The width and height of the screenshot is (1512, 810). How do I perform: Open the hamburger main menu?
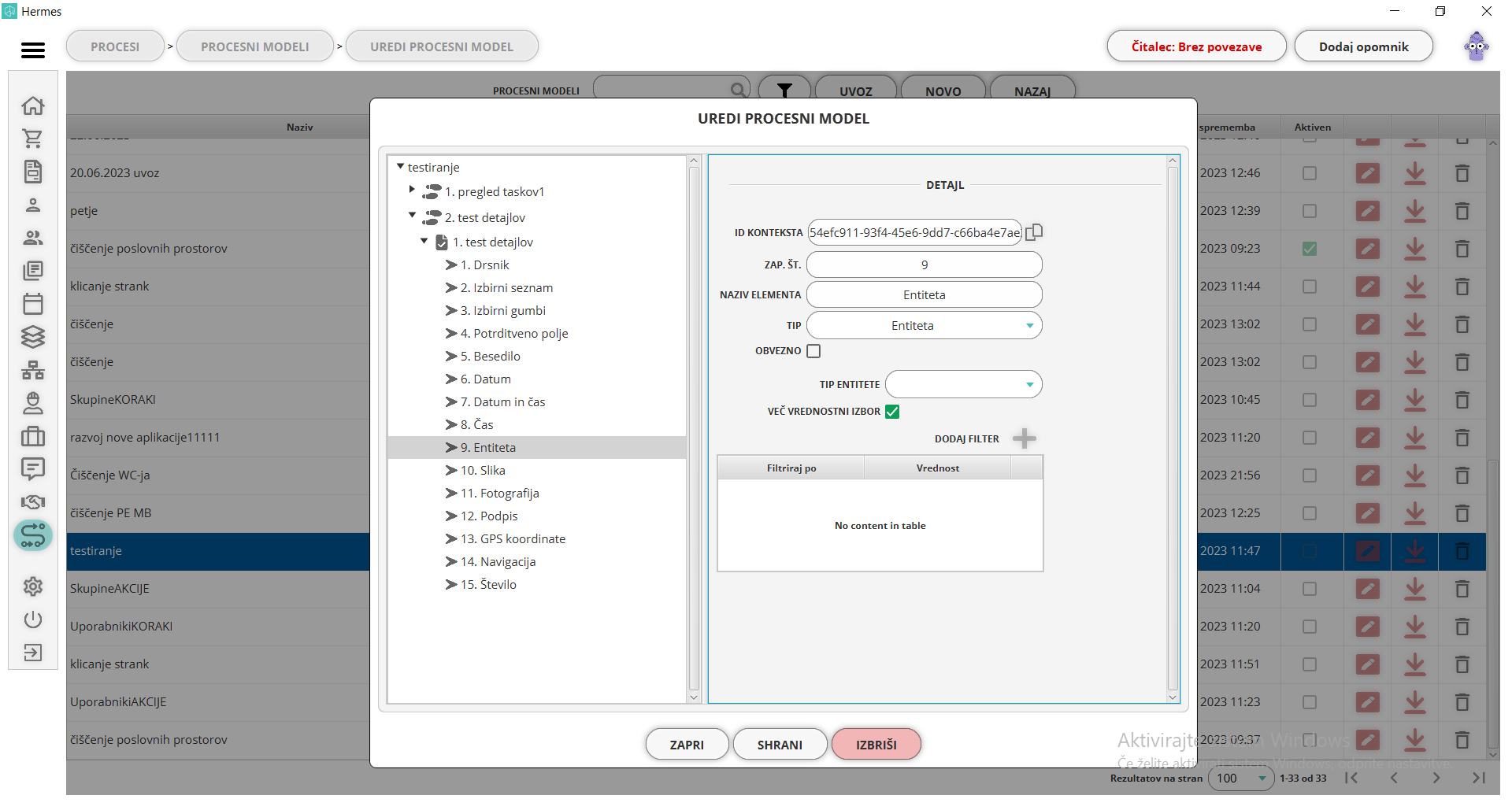33,50
